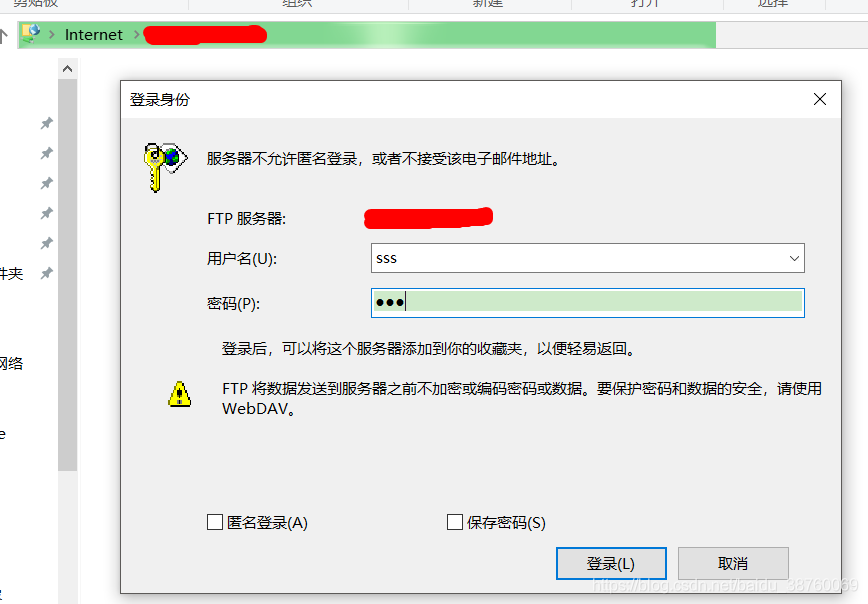Click the yellow warning triangle icon
Viewport: 868px width, 604px height.
pos(180,394)
